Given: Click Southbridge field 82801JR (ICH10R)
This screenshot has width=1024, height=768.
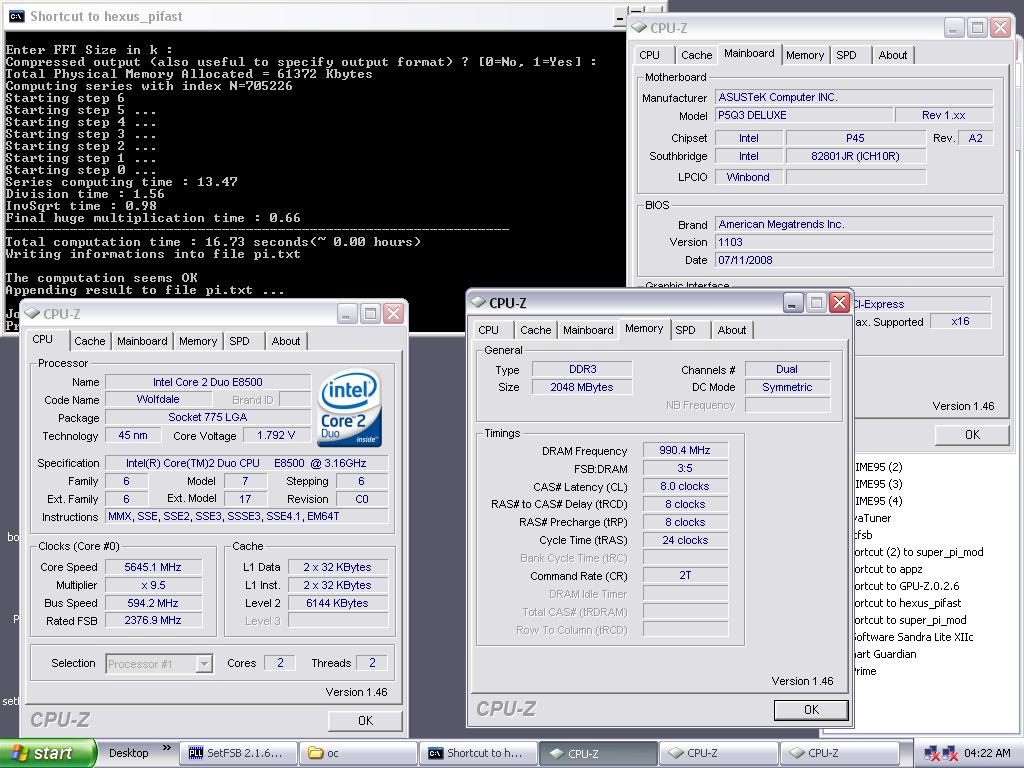Looking at the screenshot, I should click(x=856, y=156).
